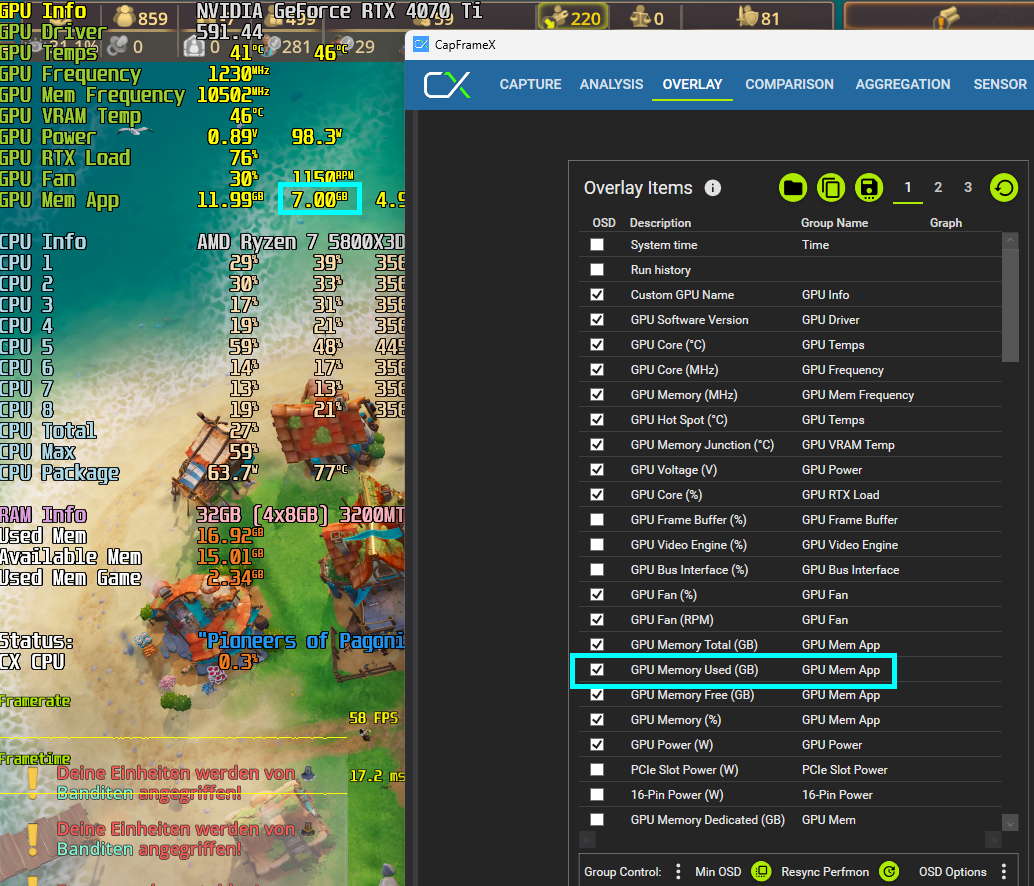Toggle GPU Core (°C) checkbox
This screenshot has width=1034, height=886.
click(x=597, y=345)
